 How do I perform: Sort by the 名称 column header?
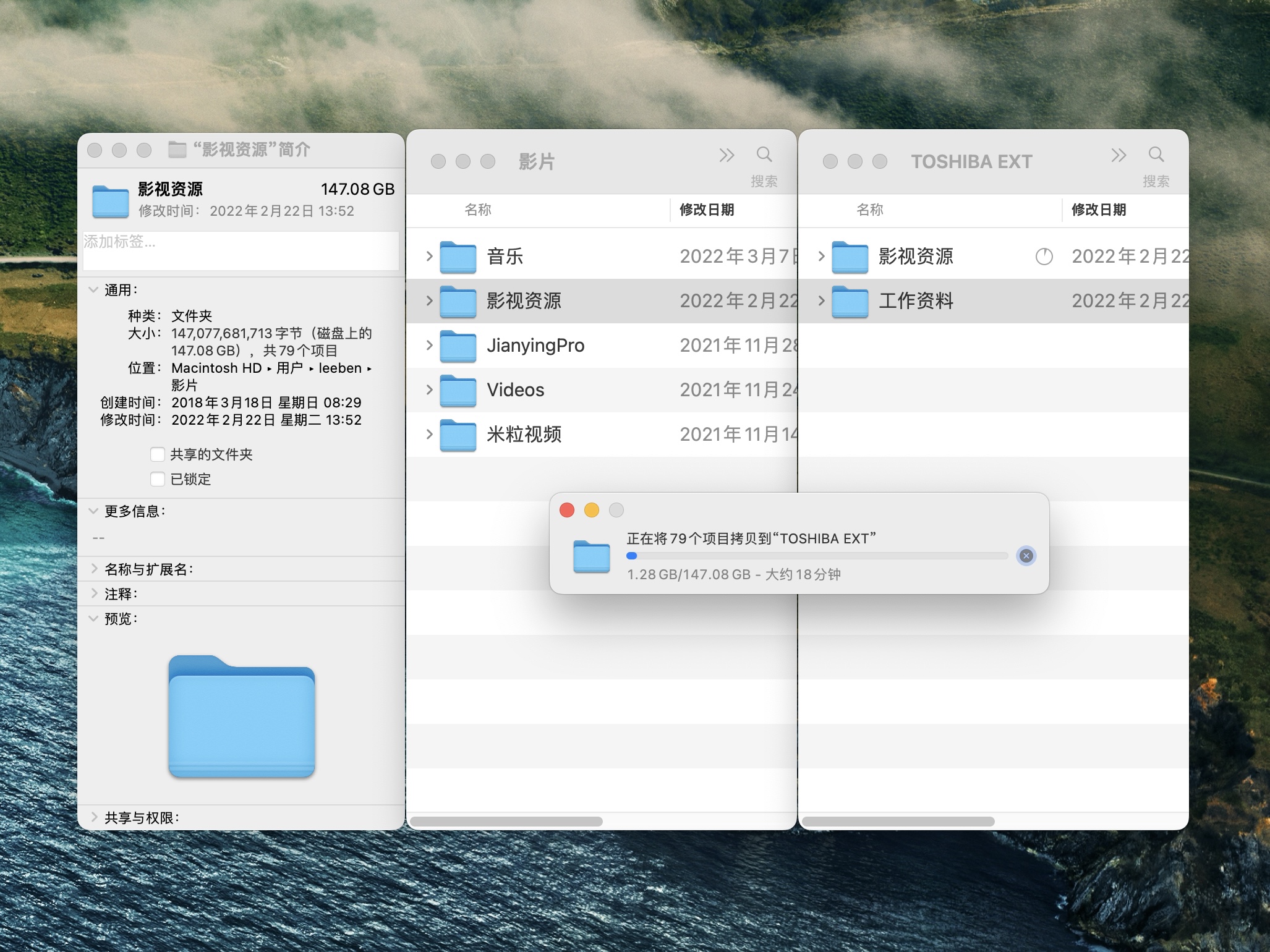click(x=477, y=210)
